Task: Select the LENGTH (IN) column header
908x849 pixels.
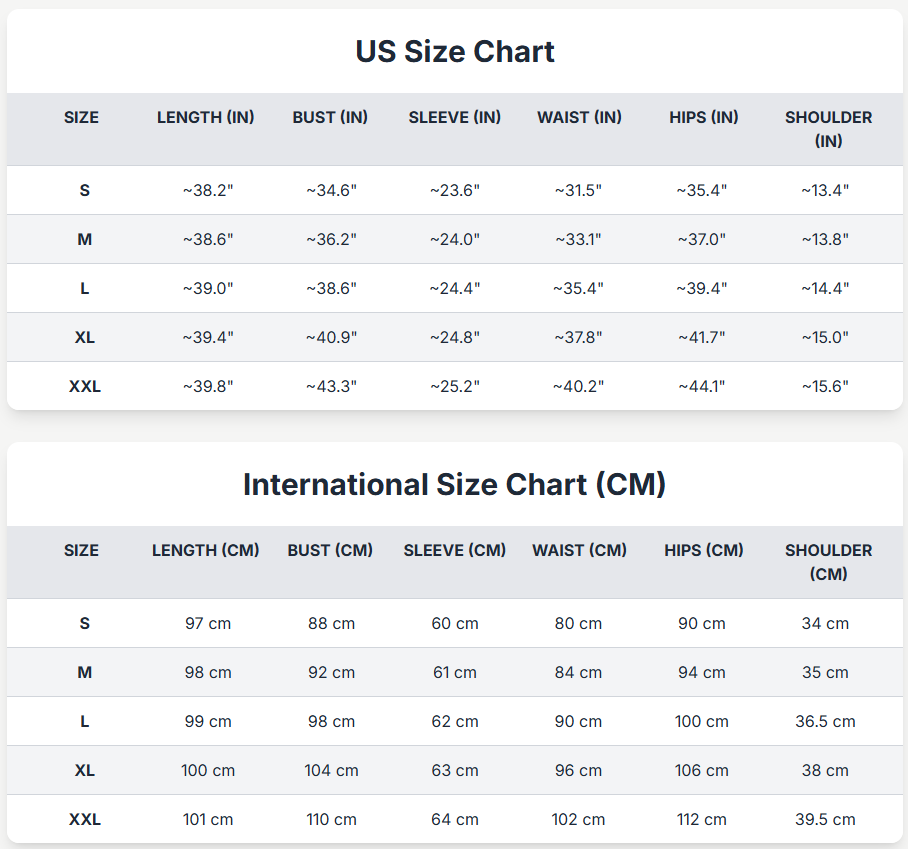Action: tap(206, 118)
